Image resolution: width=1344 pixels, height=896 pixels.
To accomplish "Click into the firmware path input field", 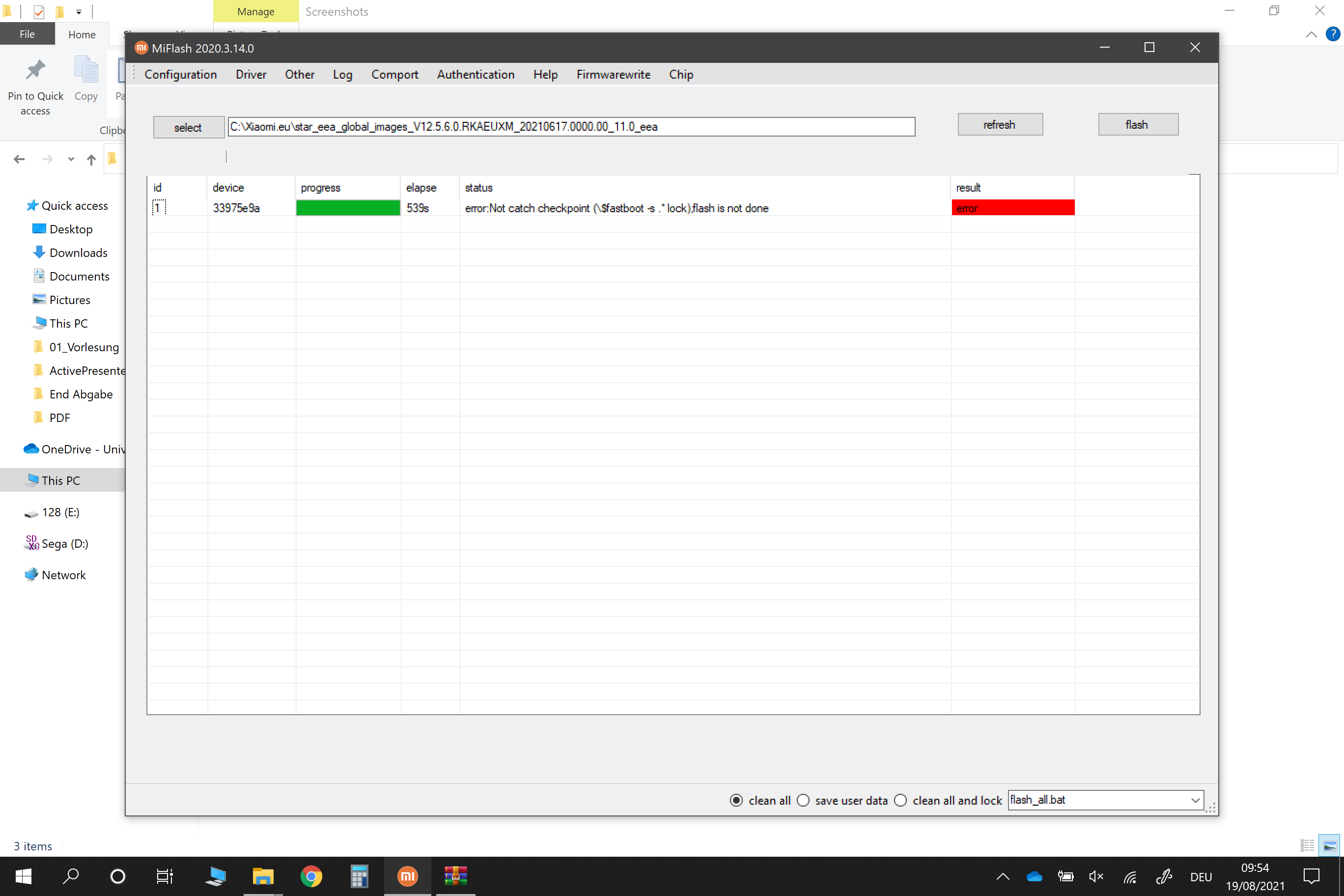I will point(571,126).
